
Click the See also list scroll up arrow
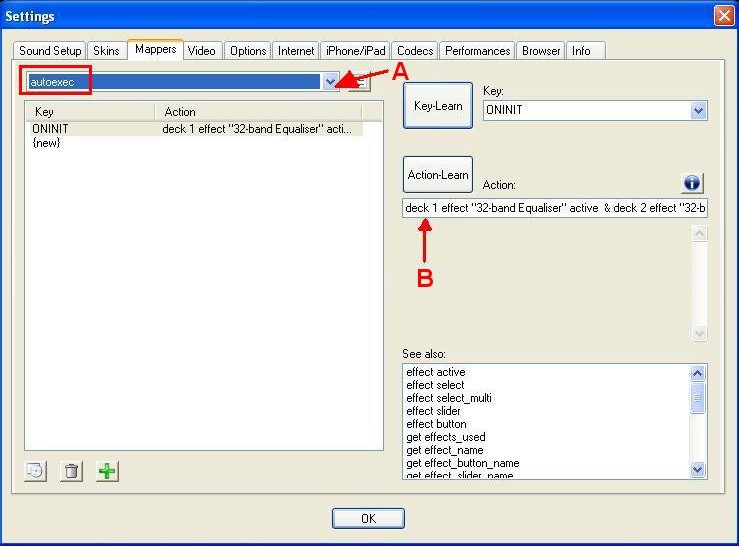pos(698,373)
